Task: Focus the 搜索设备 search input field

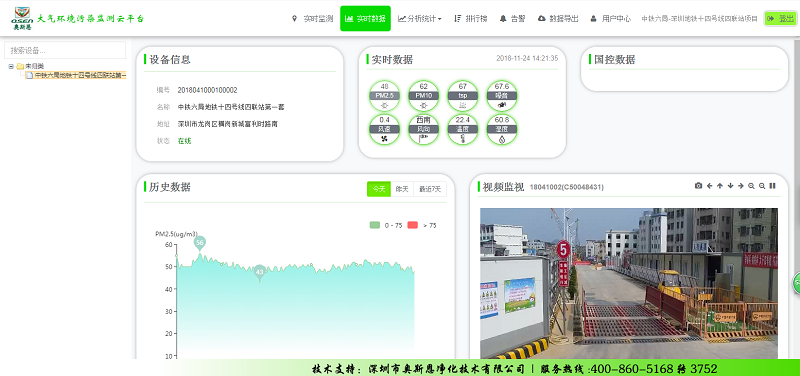Action: pos(65,51)
